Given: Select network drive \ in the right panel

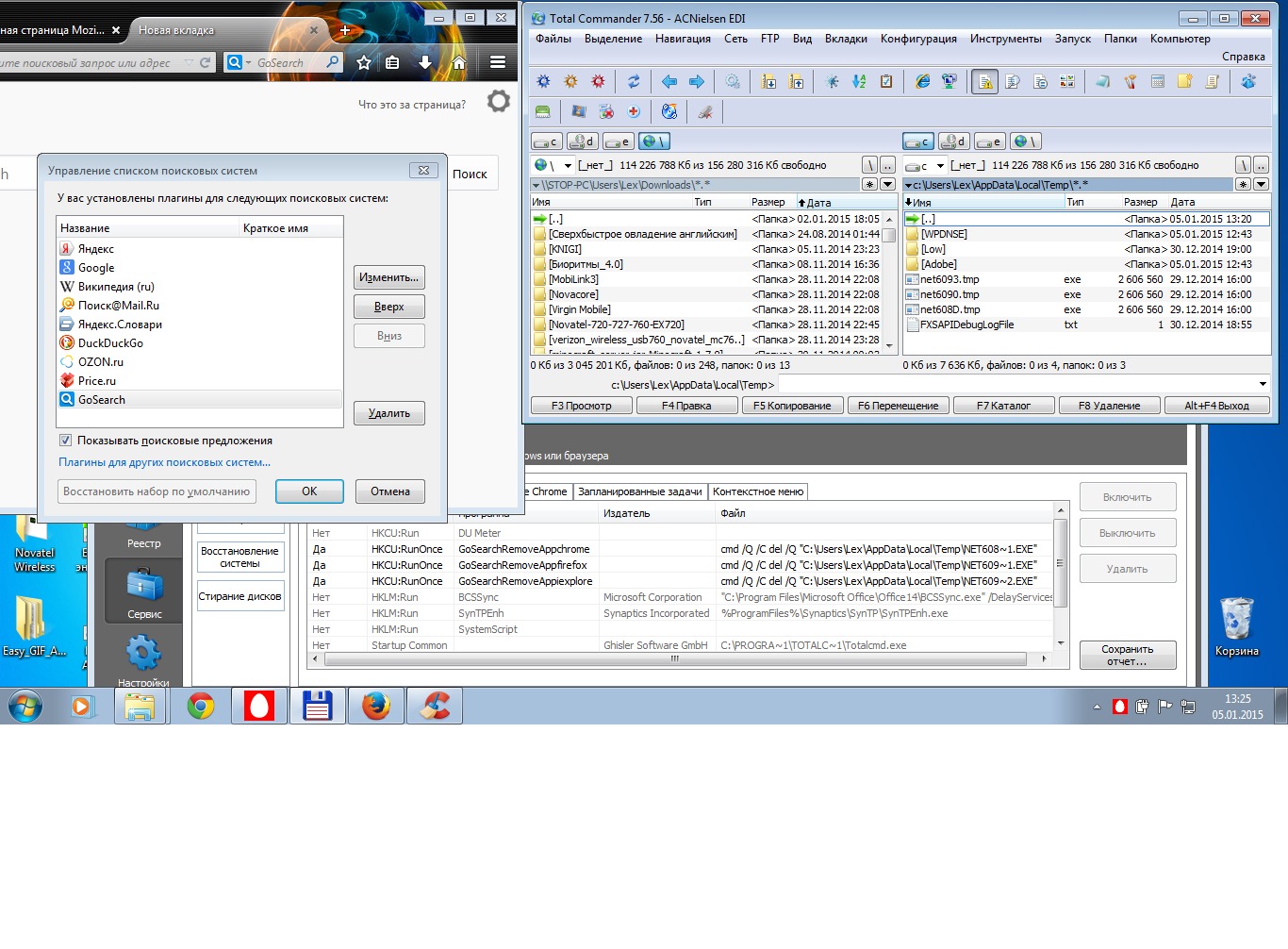Looking at the screenshot, I should coord(1025,142).
